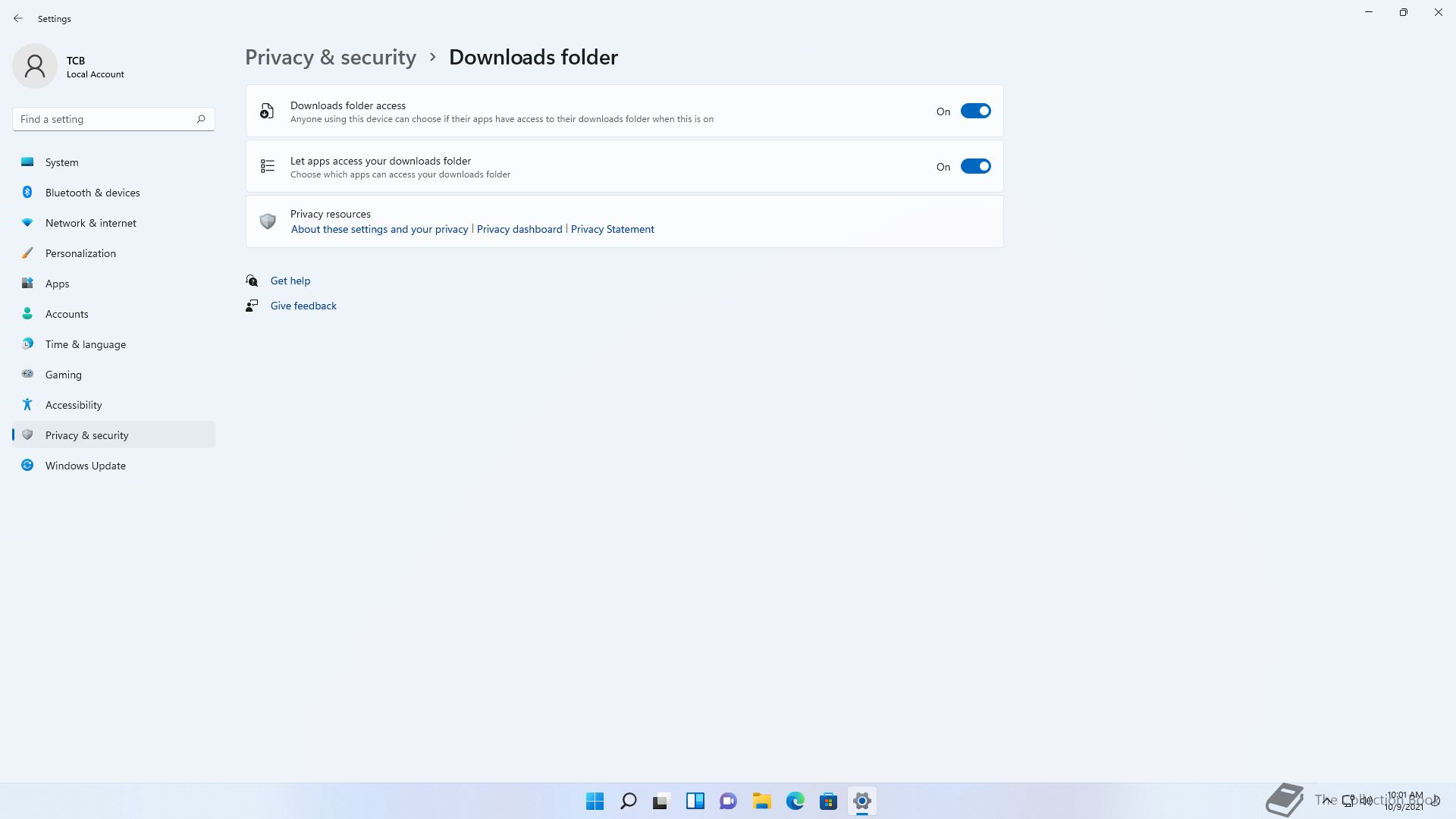Click the back arrow in Settings

click(x=18, y=18)
